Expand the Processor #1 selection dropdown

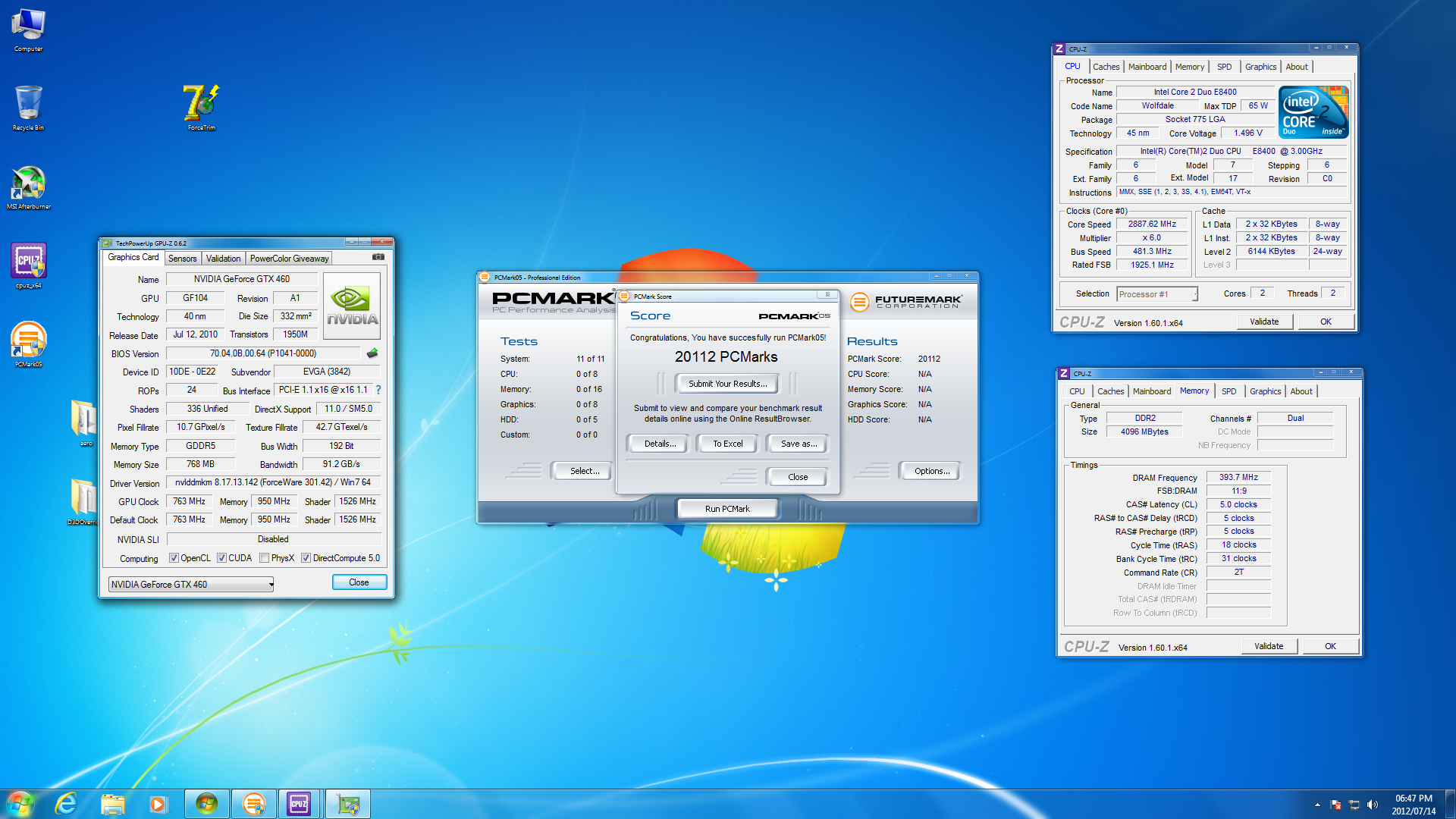point(1157,294)
